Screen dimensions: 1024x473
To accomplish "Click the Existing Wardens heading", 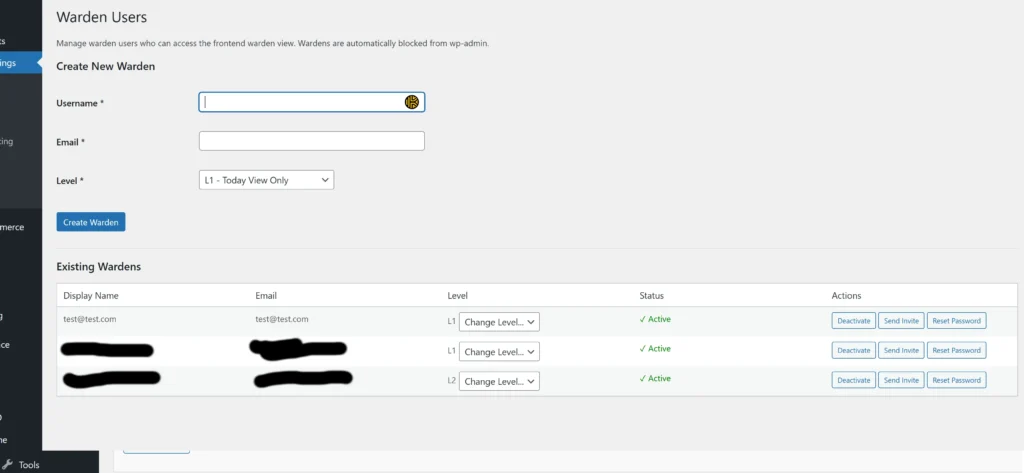I will click(99, 267).
